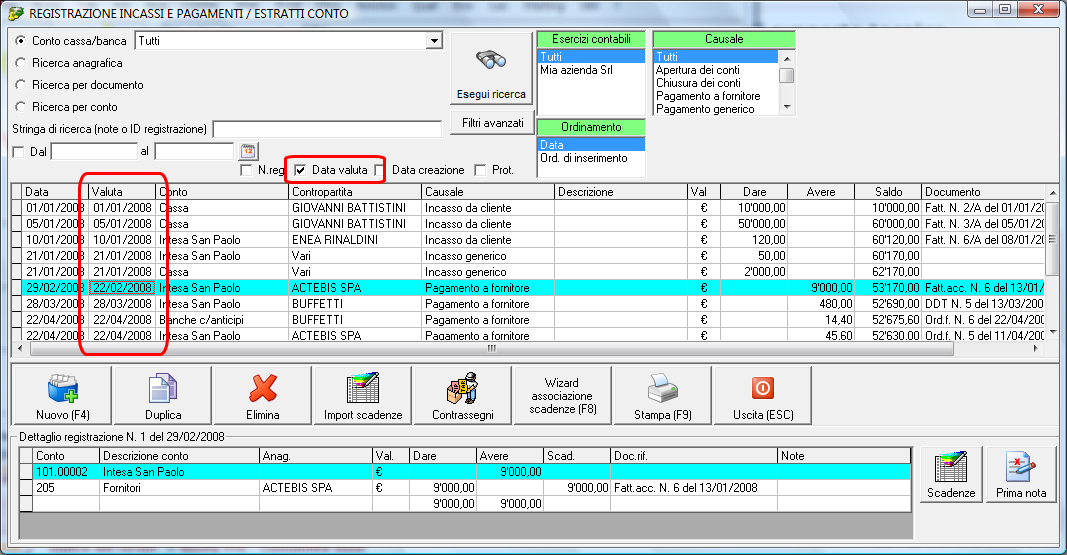Select detail row 101.00002 Intesa San Paolo
This screenshot has width=1067, height=555.
(465, 472)
